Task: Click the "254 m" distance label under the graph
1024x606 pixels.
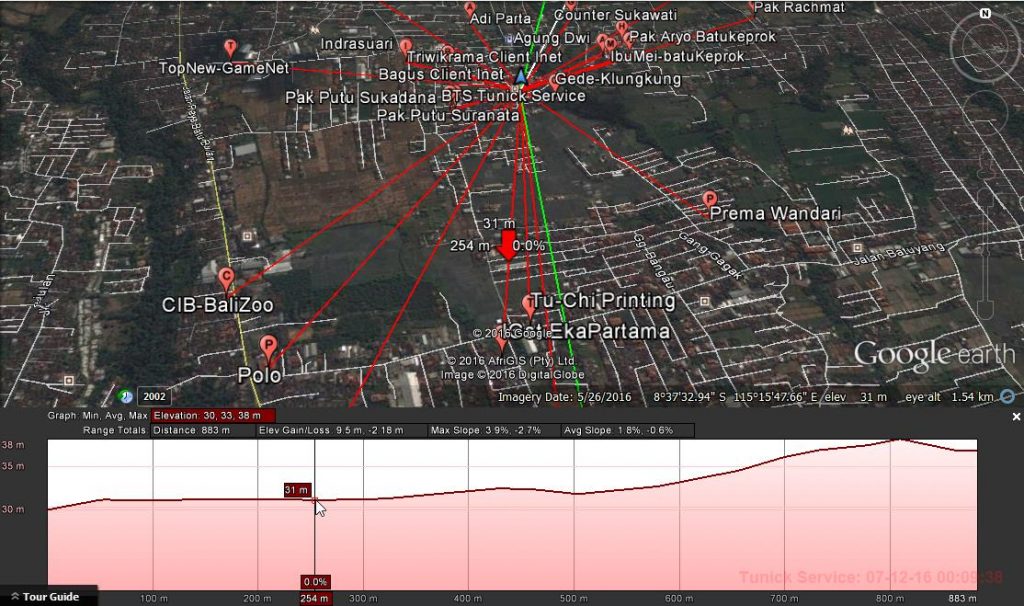Action: (x=315, y=598)
